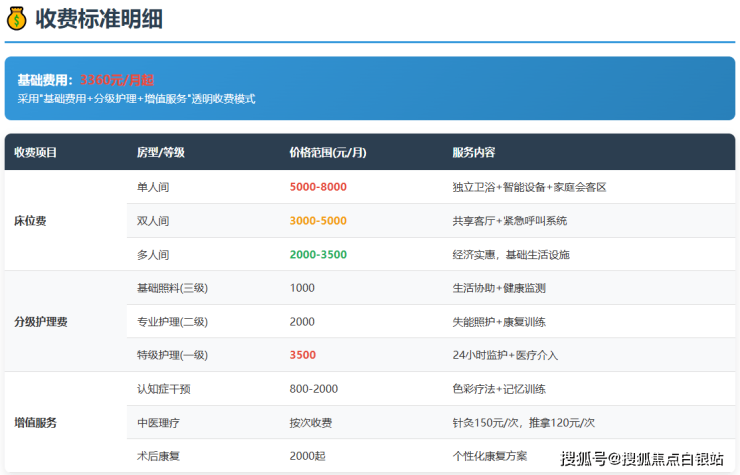Image resolution: width=740 pixels, height=475 pixels.
Task: Click the green 2000-3500 multi-bed price
Action: pyautogui.click(x=318, y=255)
